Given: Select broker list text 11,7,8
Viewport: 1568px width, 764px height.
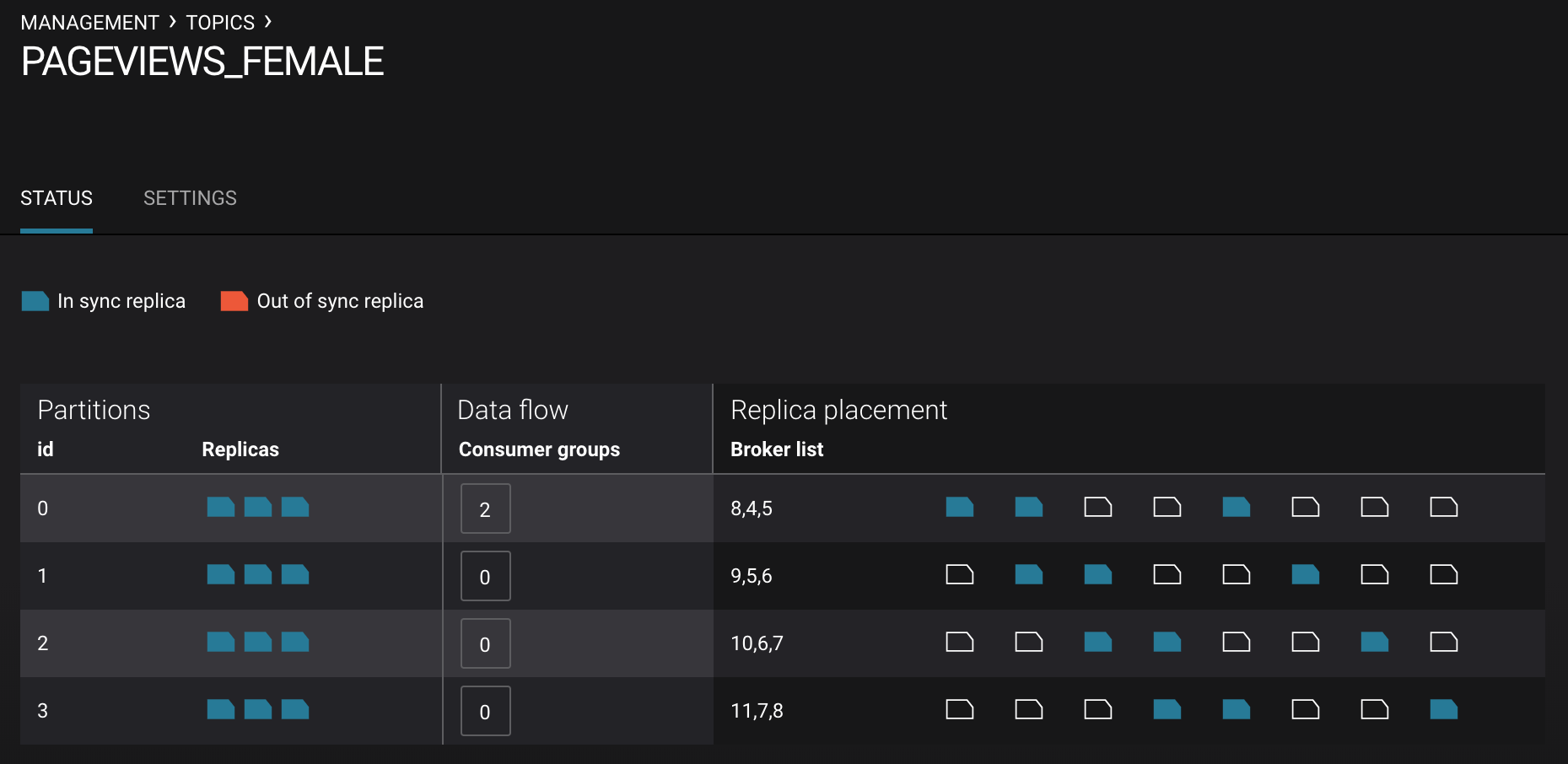Looking at the screenshot, I should pos(757,711).
